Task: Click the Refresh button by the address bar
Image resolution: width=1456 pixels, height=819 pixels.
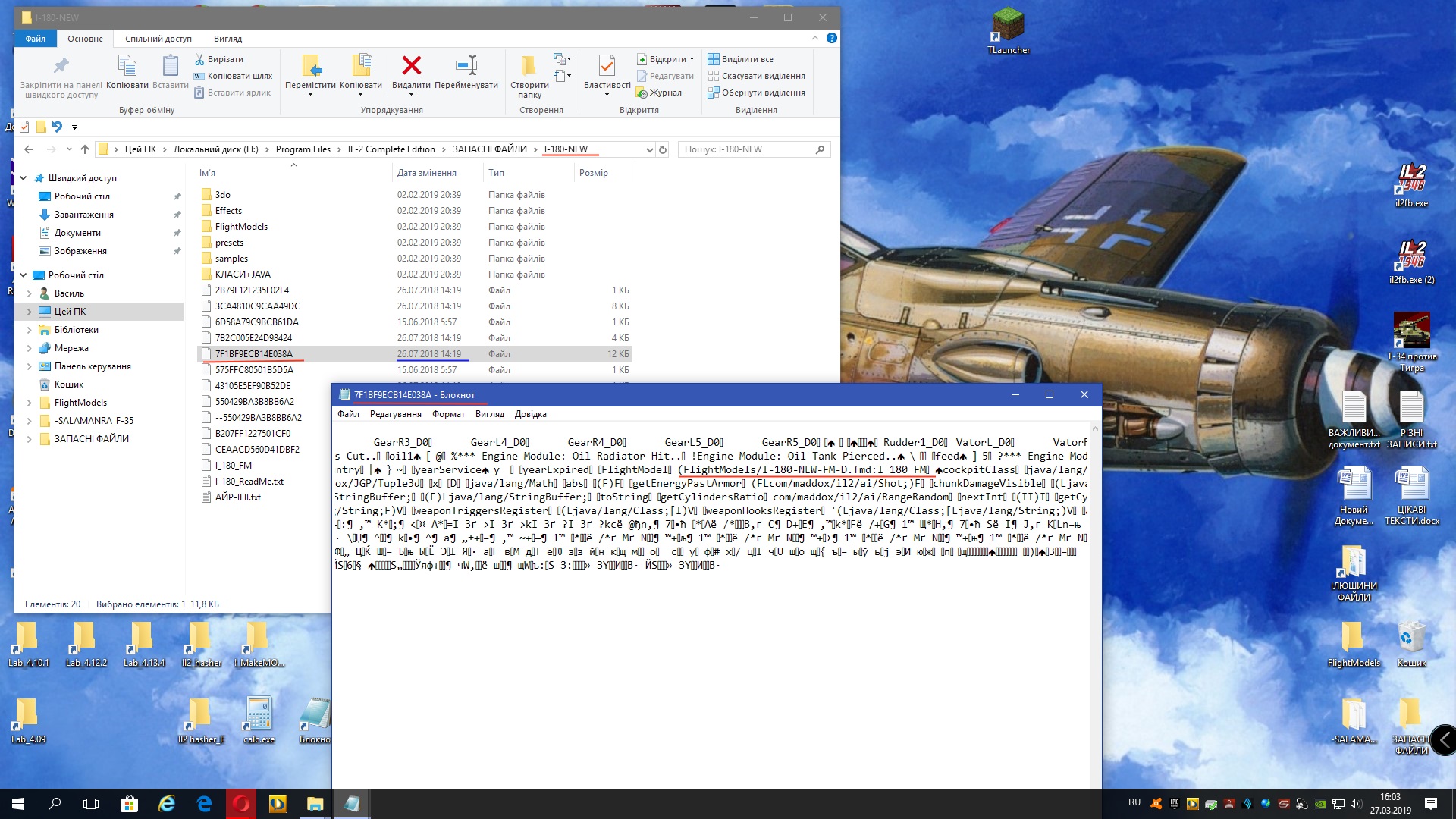Action: tap(663, 149)
